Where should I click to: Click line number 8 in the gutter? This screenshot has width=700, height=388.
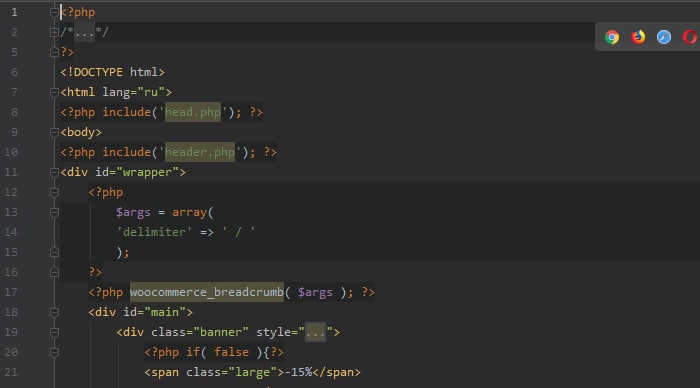tap(14, 112)
